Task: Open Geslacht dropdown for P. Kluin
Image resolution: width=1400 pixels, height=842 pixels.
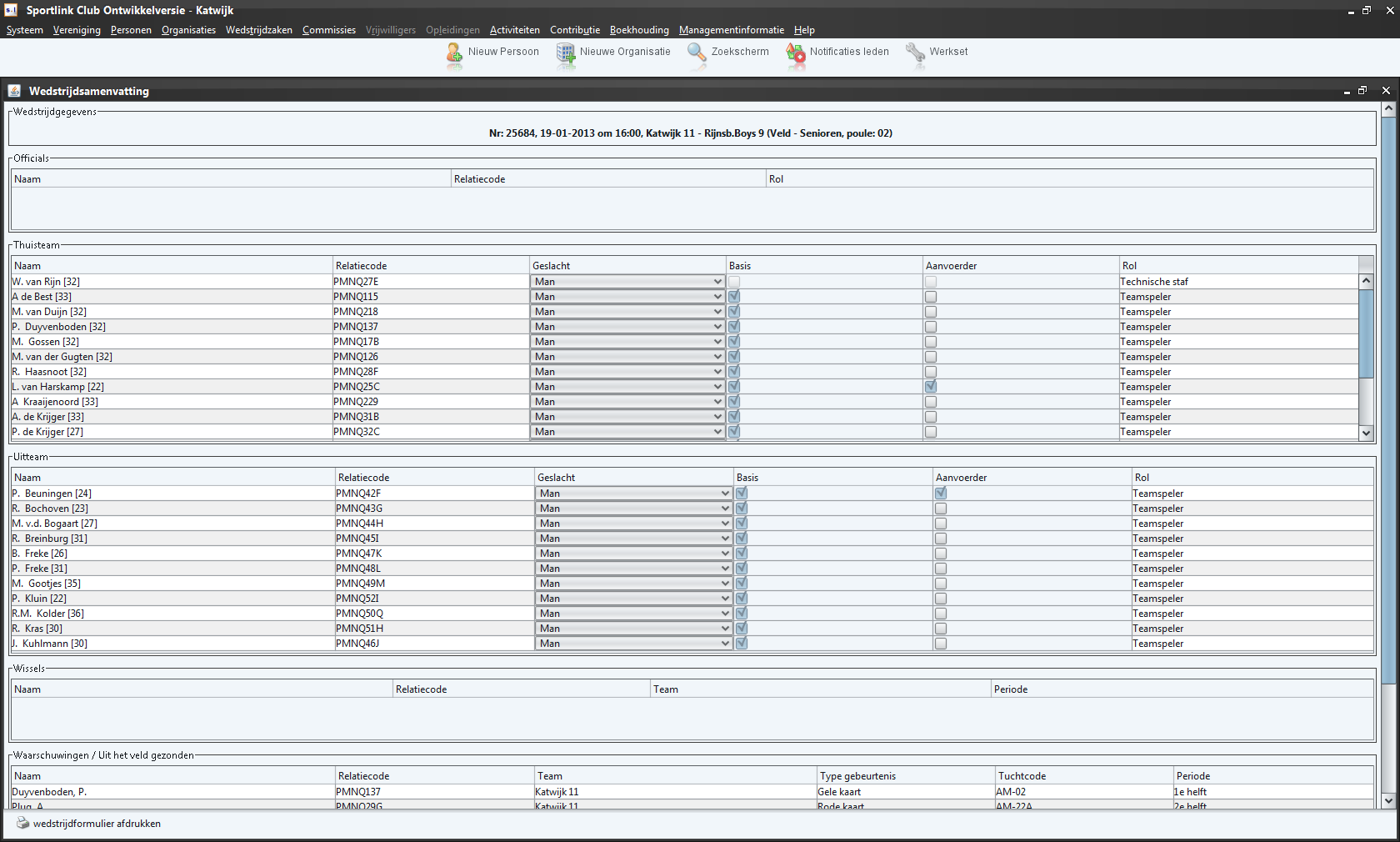Action: [x=634, y=599]
